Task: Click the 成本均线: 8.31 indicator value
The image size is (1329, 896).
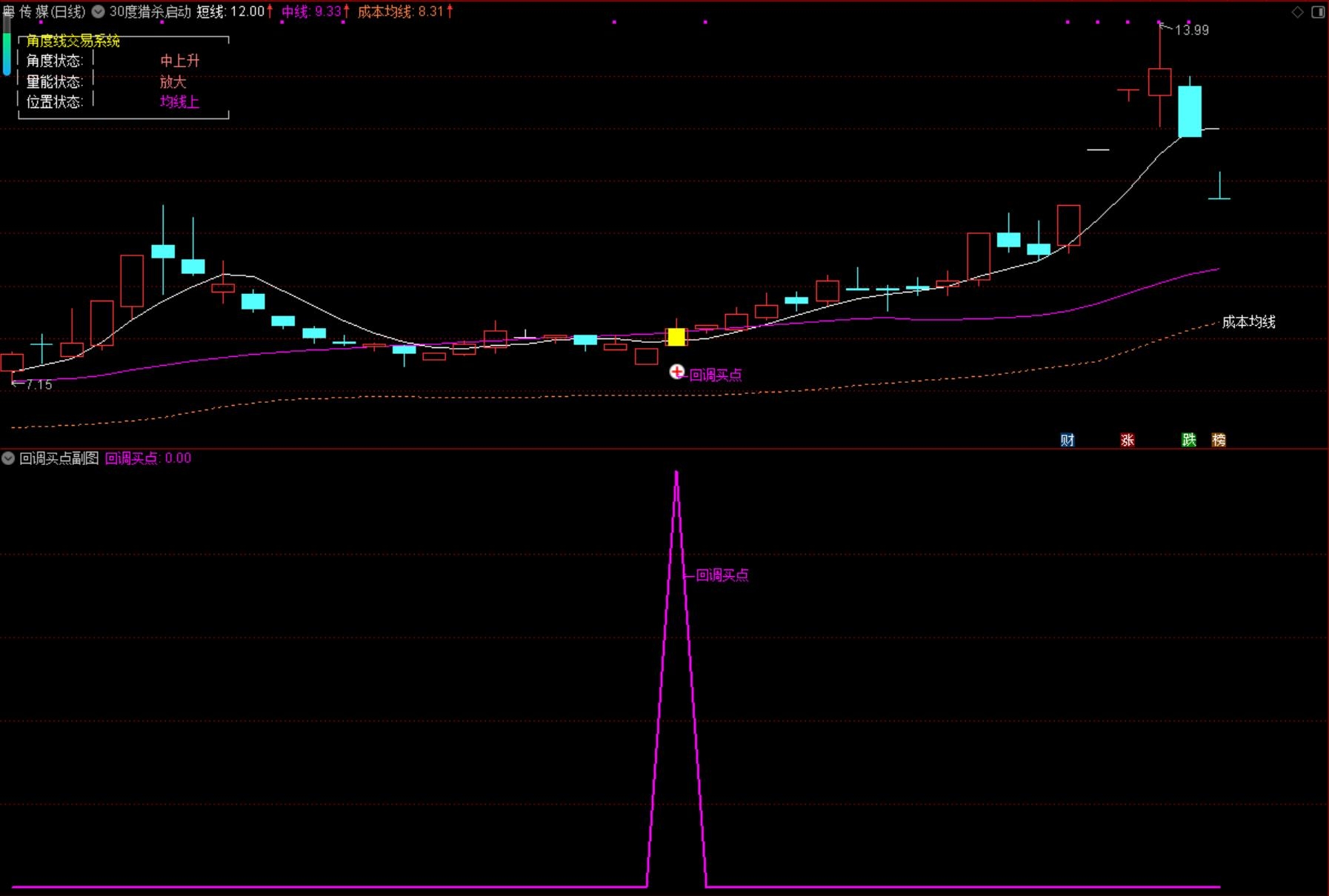Action: [x=405, y=12]
